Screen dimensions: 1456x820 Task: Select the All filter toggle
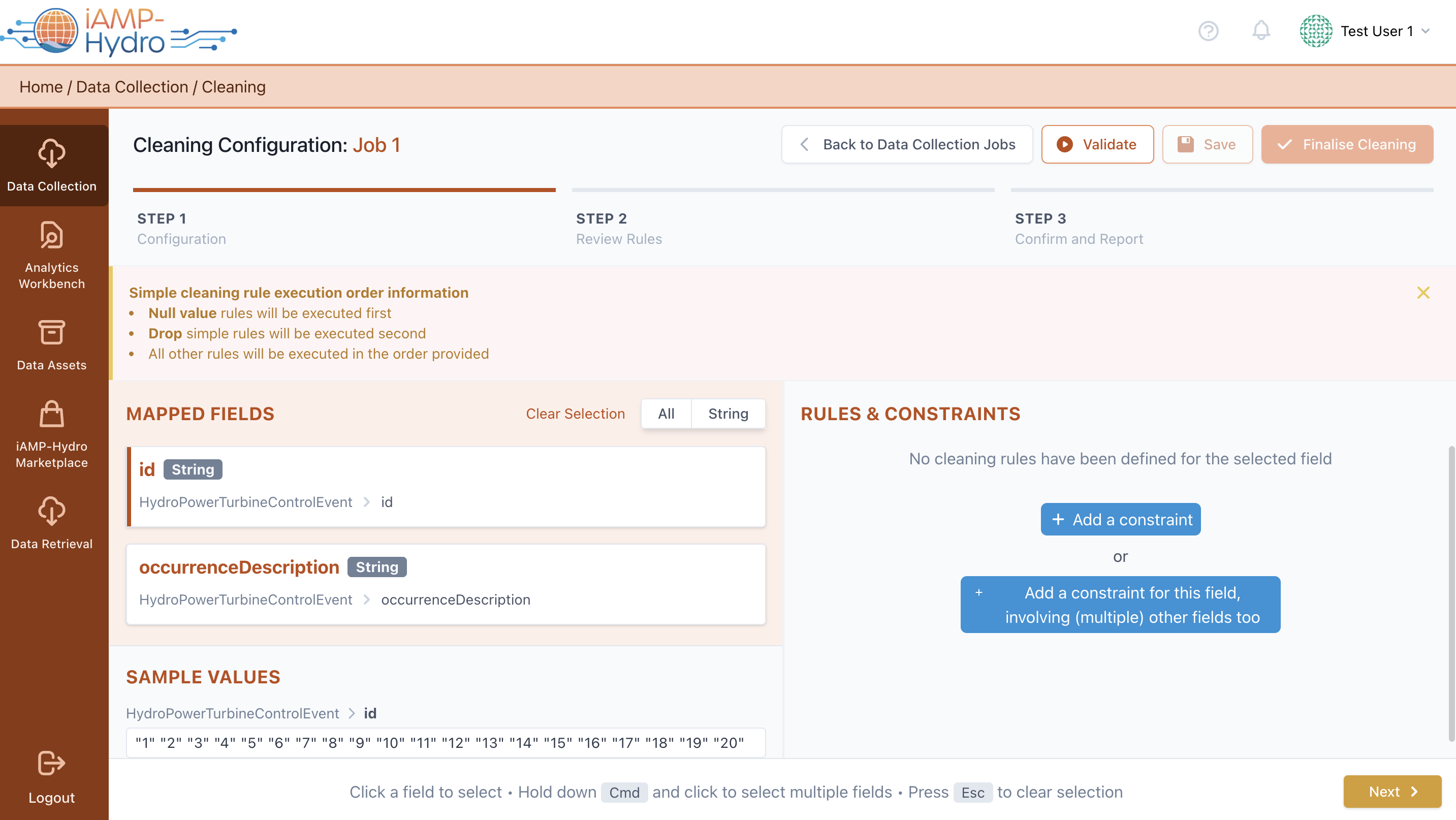tap(666, 414)
